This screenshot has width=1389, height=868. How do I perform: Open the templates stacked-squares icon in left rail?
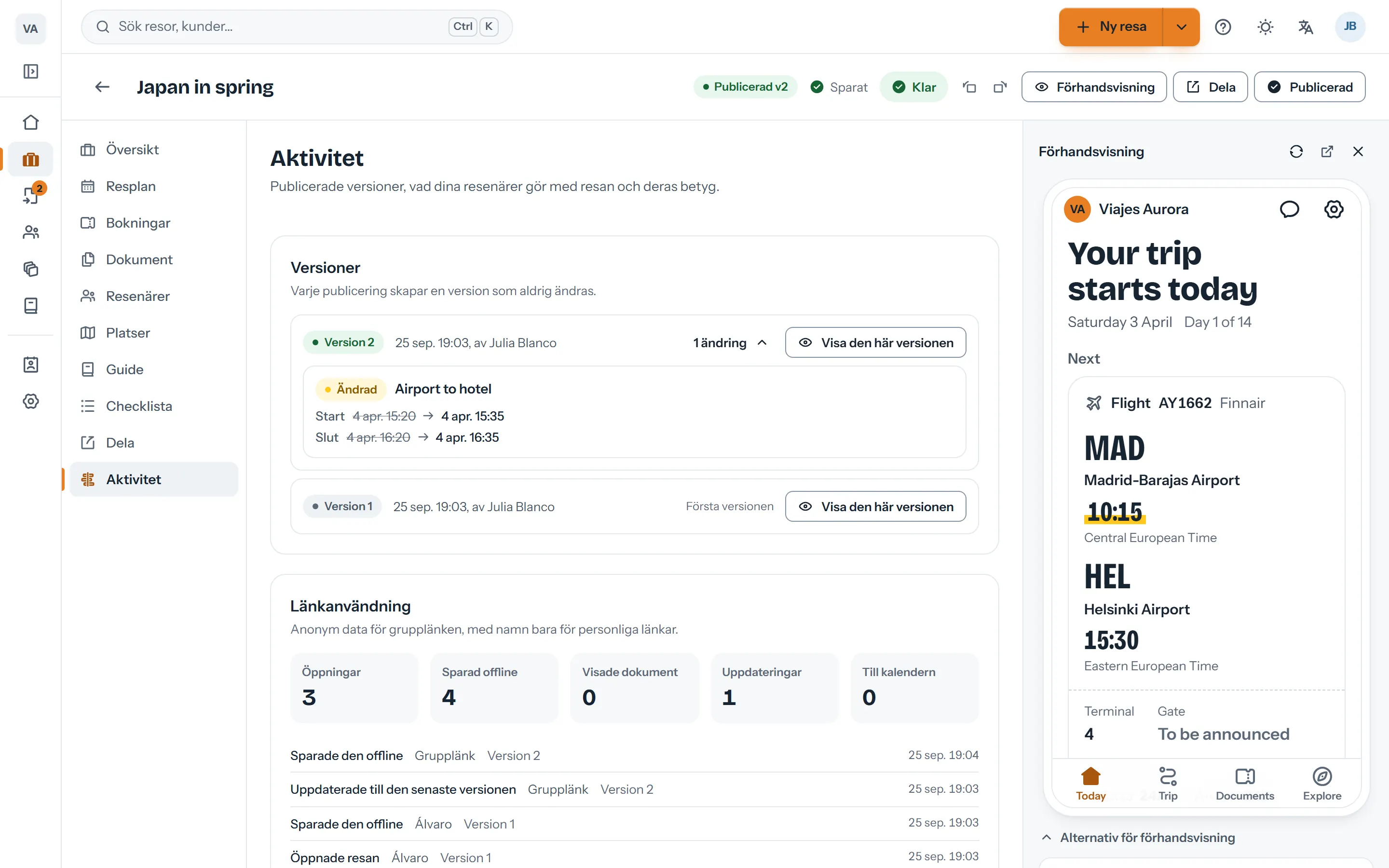pyautogui.click(x=30, y=269)
